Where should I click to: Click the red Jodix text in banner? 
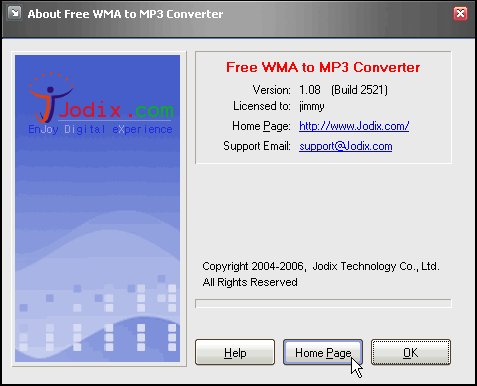90,109
